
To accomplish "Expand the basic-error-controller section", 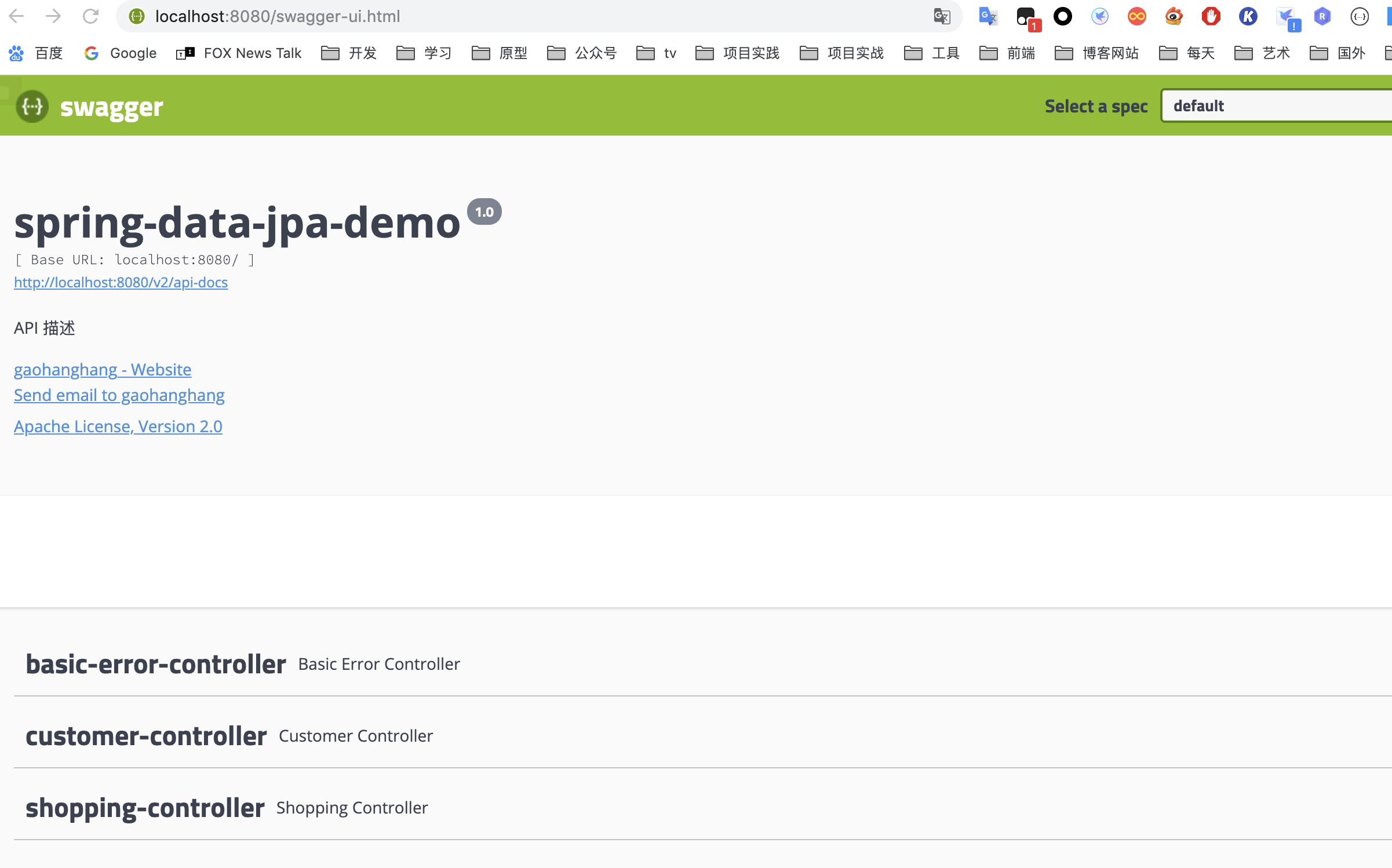I will (x=156, y=664).
